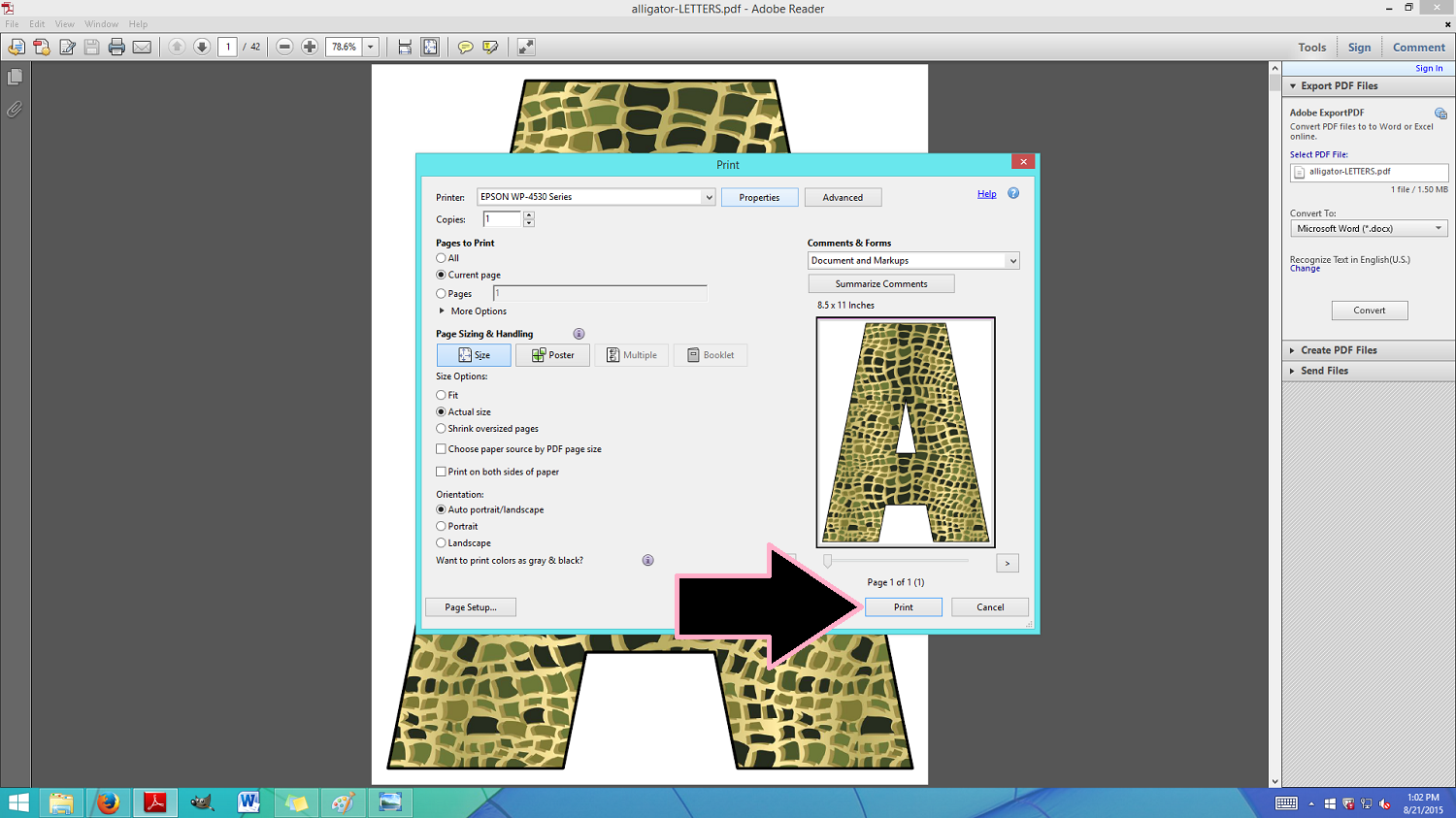Click the Adobe ExportPDF cloud icon
Viewport: 1456px width, 818px height.
[x=1440, y=114]
